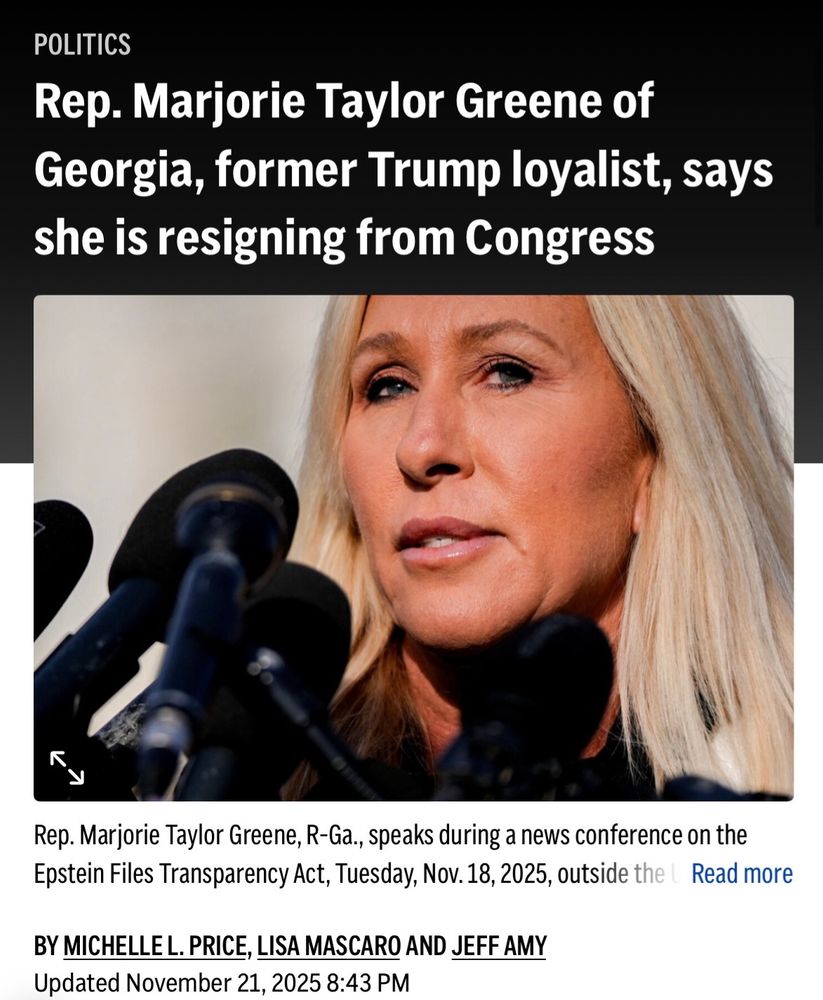Click the word BY before author names
This screenshot has height=1000, width=823.
[x=46, y=946]
